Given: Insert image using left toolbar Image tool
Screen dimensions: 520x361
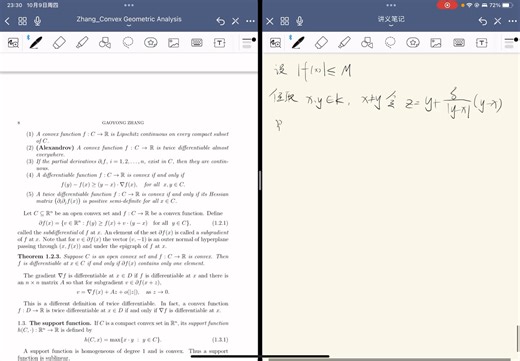Looking at the screenshot, I should click(173, 43).
